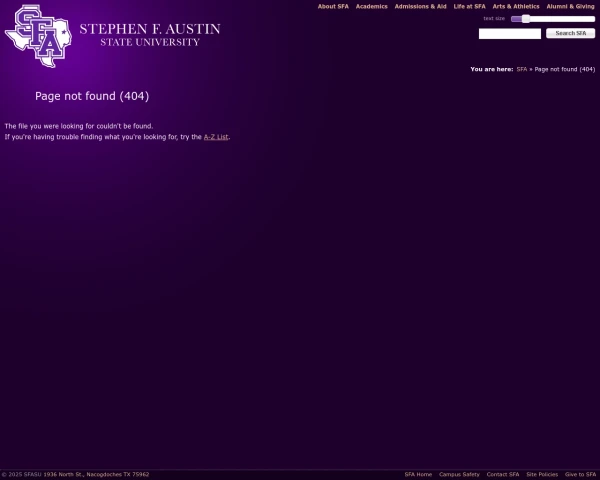Open the About SFA menu
The height and width of the screenshot is (480, 600).
coord(333,7)
